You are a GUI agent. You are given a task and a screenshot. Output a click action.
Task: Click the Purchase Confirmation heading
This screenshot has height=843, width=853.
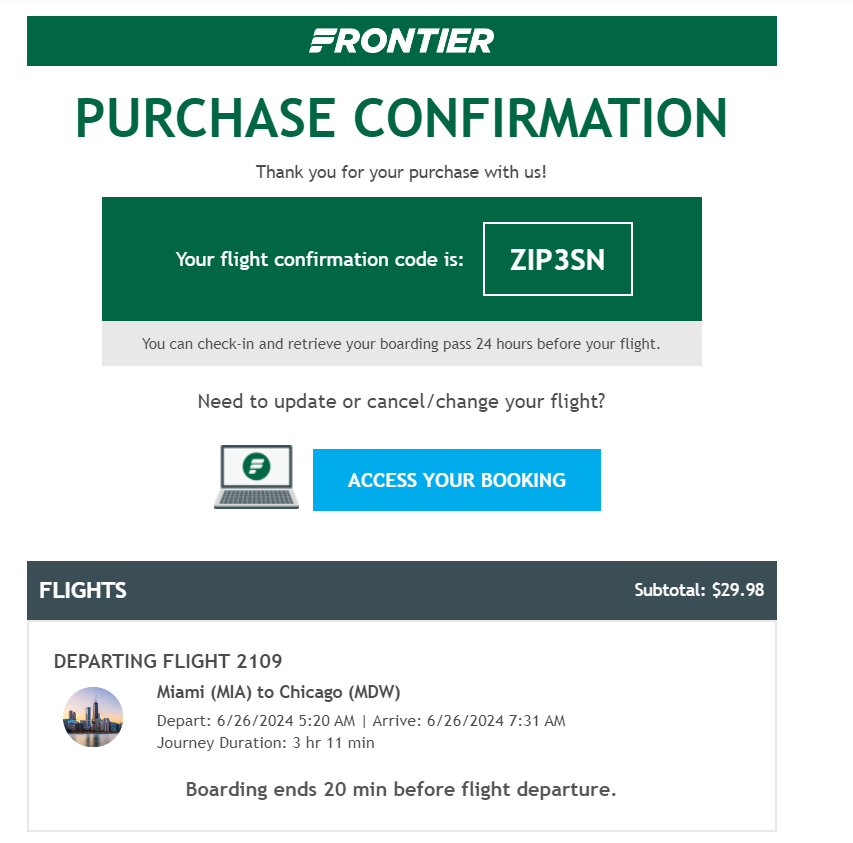click(401, 118)
